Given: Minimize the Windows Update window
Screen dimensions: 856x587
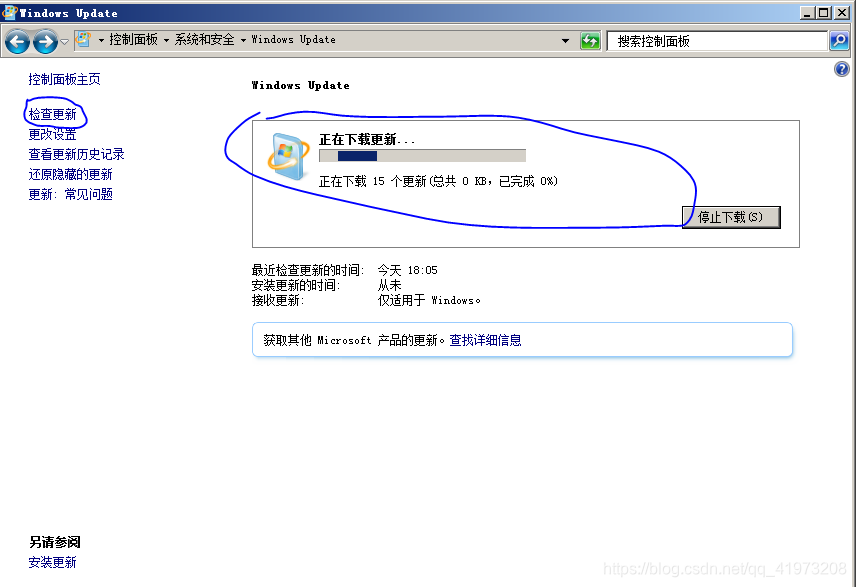Looking at the screenshot, I should click(x=807, y=13).
